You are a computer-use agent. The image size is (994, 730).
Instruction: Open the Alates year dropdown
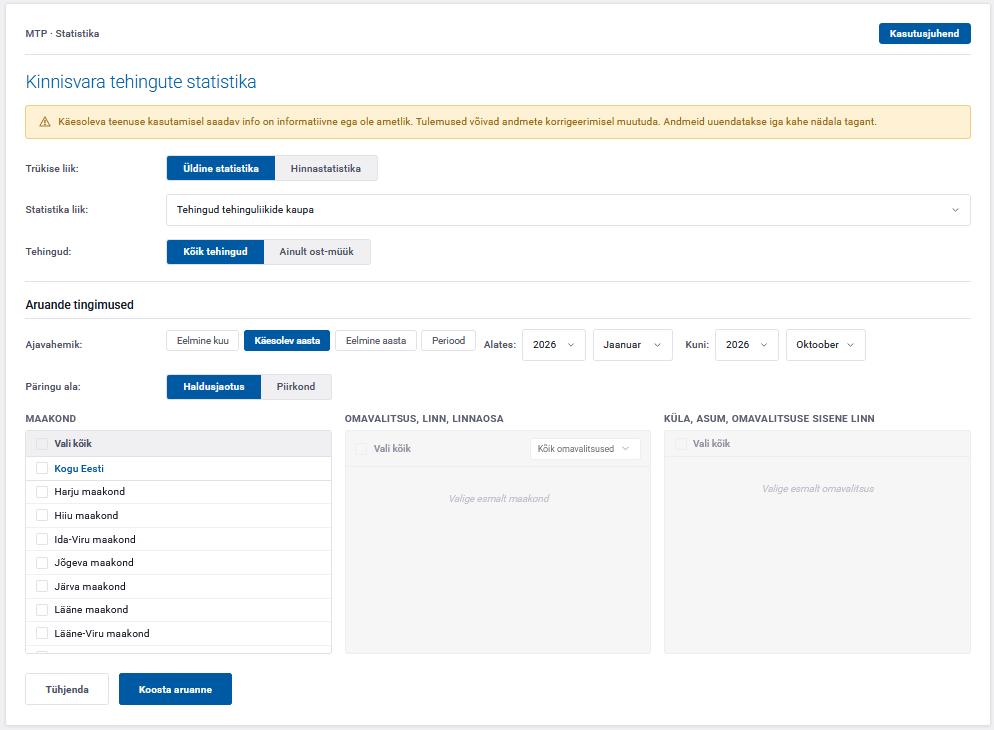(554, 345)
